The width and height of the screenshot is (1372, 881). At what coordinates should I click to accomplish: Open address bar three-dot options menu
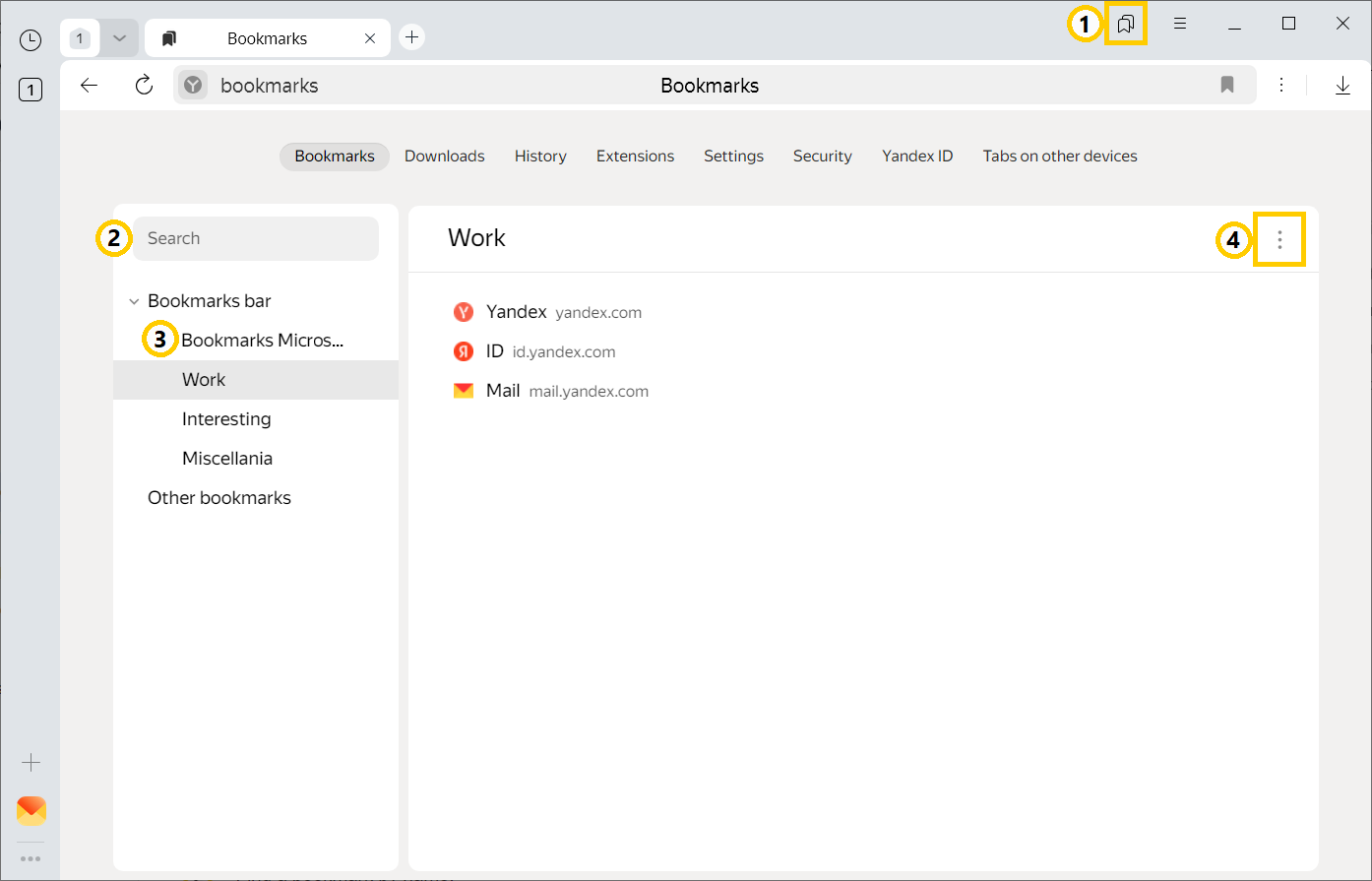click(x=1281, y=86)
